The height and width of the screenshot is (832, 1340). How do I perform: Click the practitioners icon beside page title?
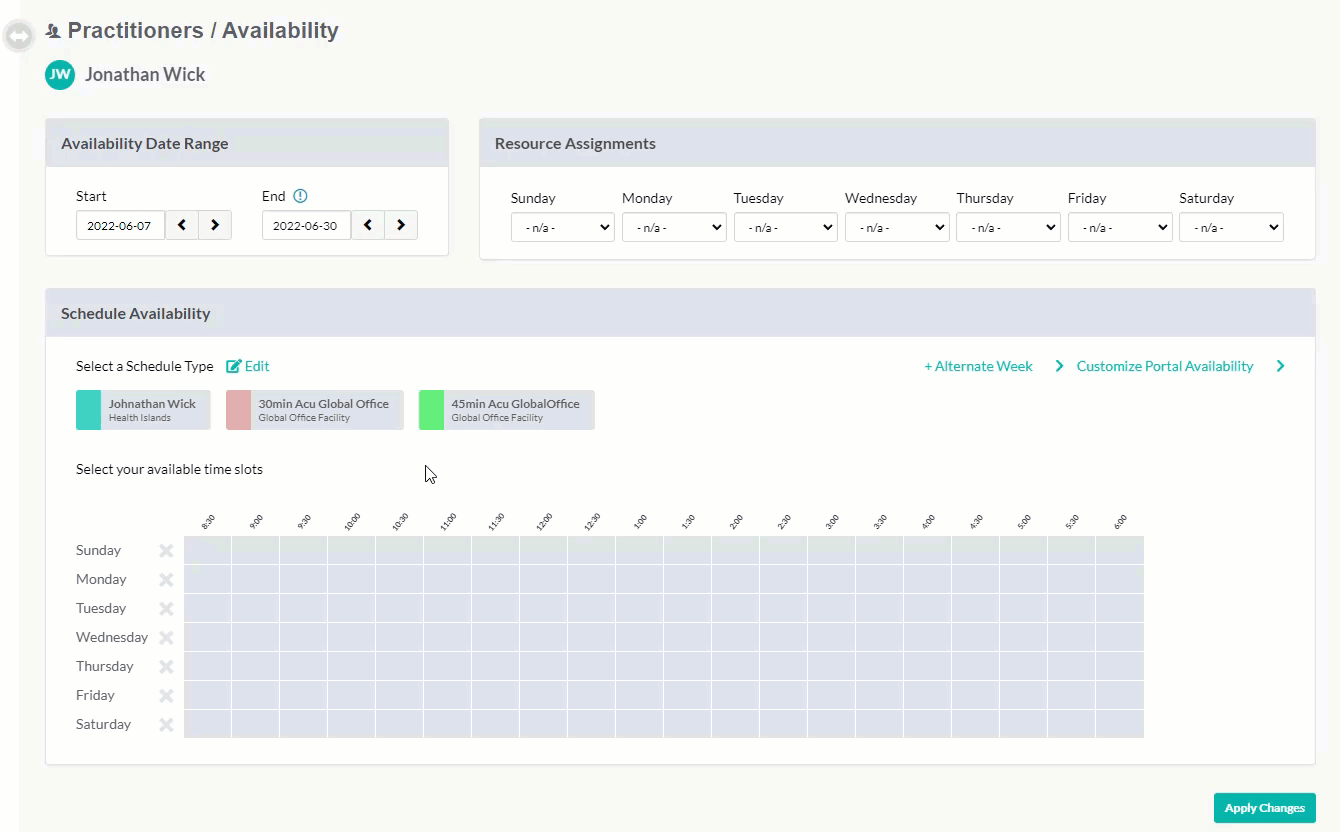click(x=53, y=31)
